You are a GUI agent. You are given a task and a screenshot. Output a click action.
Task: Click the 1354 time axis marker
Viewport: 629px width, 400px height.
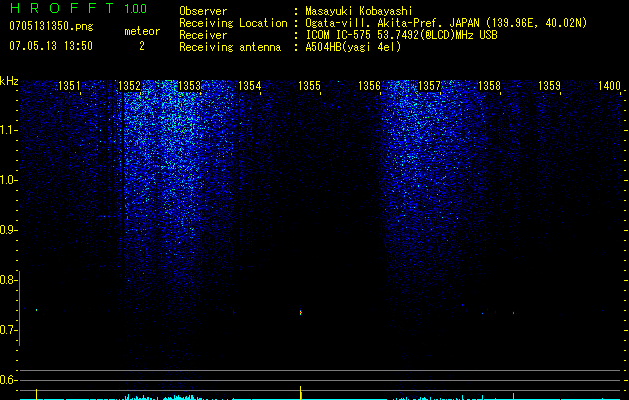(250, 86)
